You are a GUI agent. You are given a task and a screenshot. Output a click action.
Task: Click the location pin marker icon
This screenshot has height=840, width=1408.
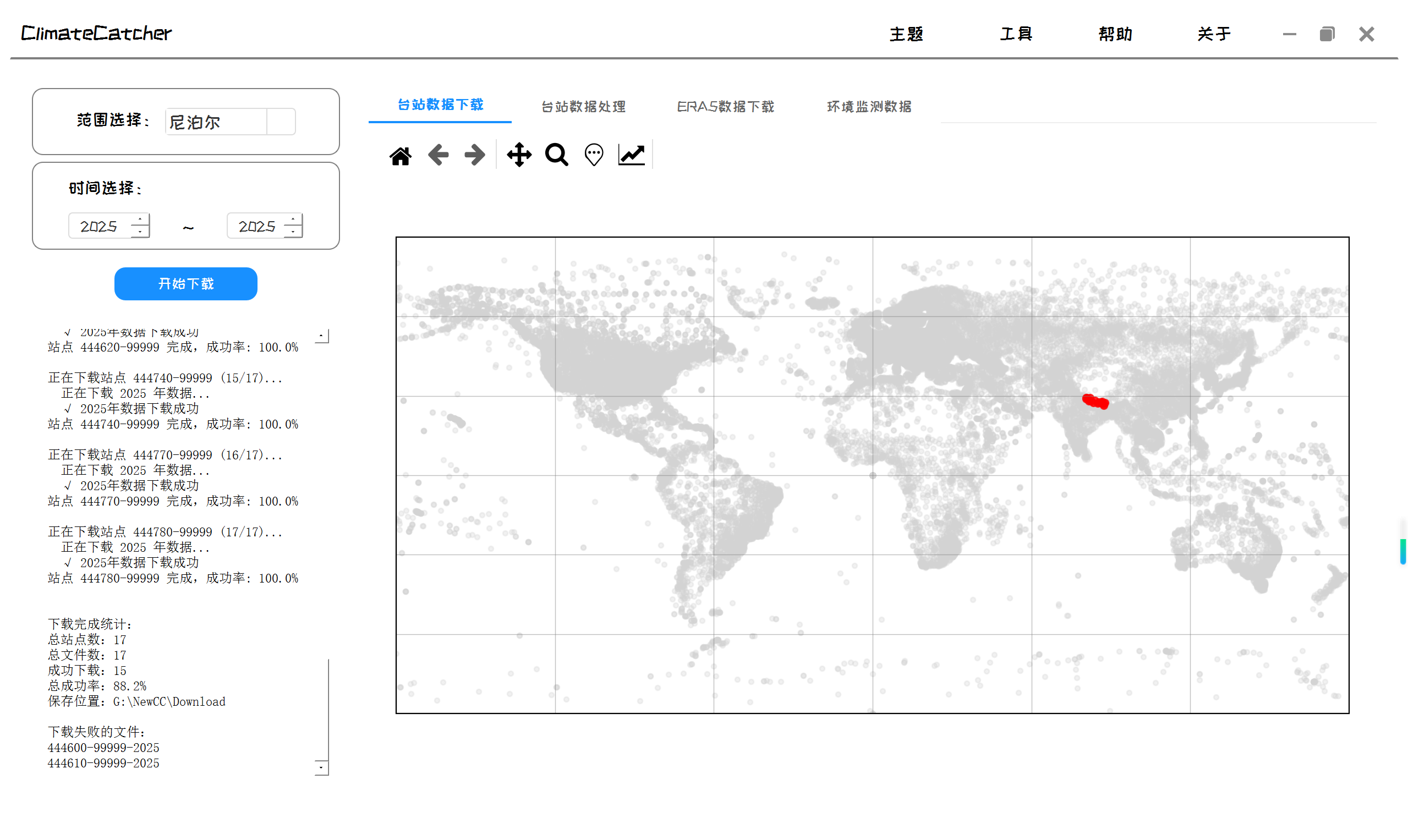pos(594,155)
